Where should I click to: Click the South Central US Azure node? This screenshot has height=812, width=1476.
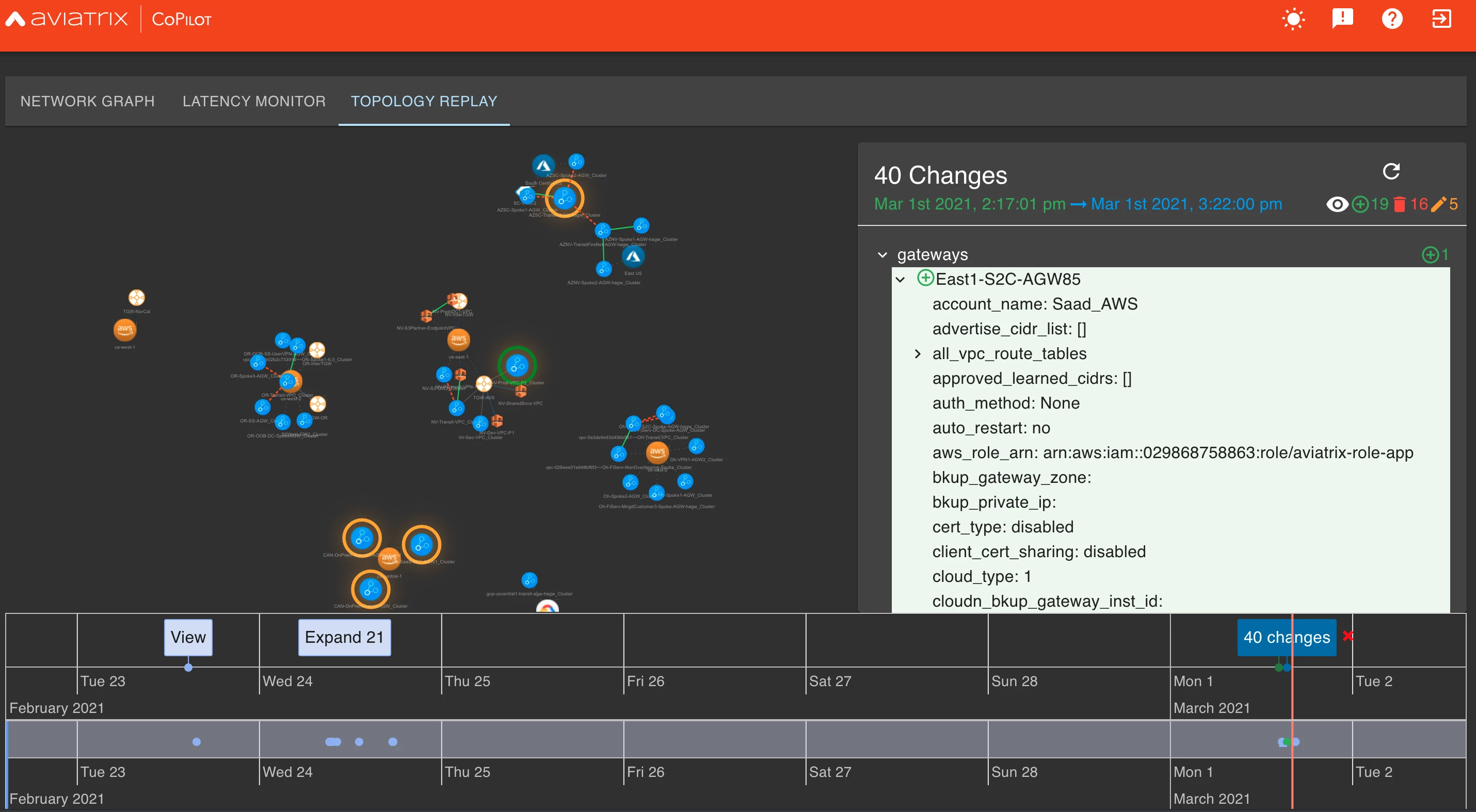click(542, 166)
